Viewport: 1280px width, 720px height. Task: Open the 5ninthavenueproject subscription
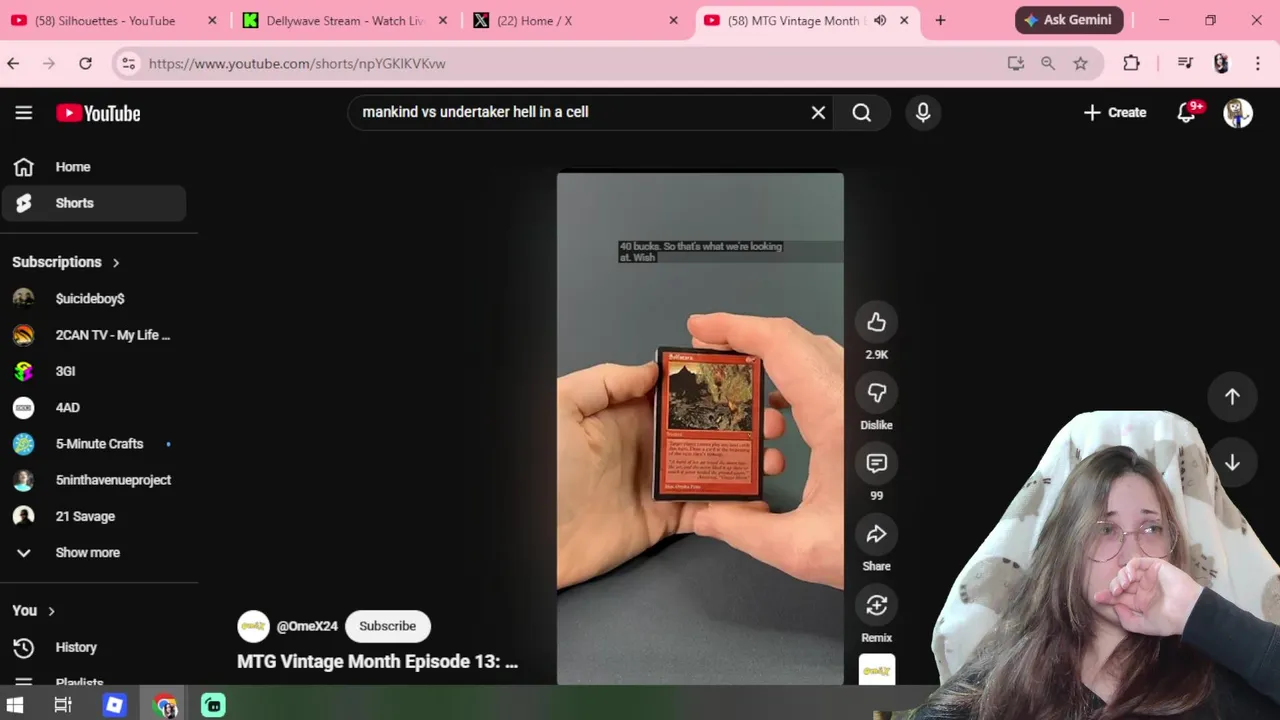click(93, 480)
